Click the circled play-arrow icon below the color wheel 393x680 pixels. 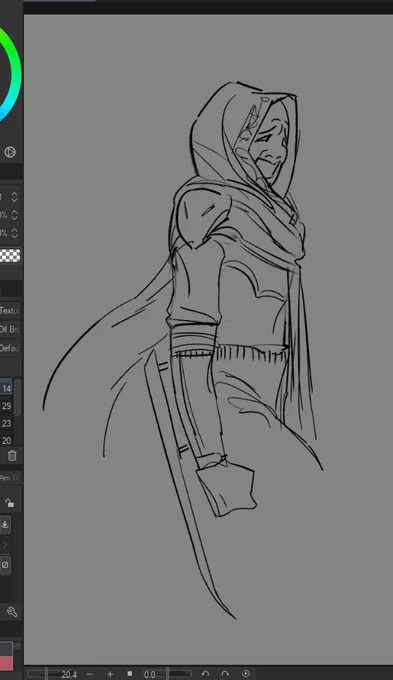(10, 152)
